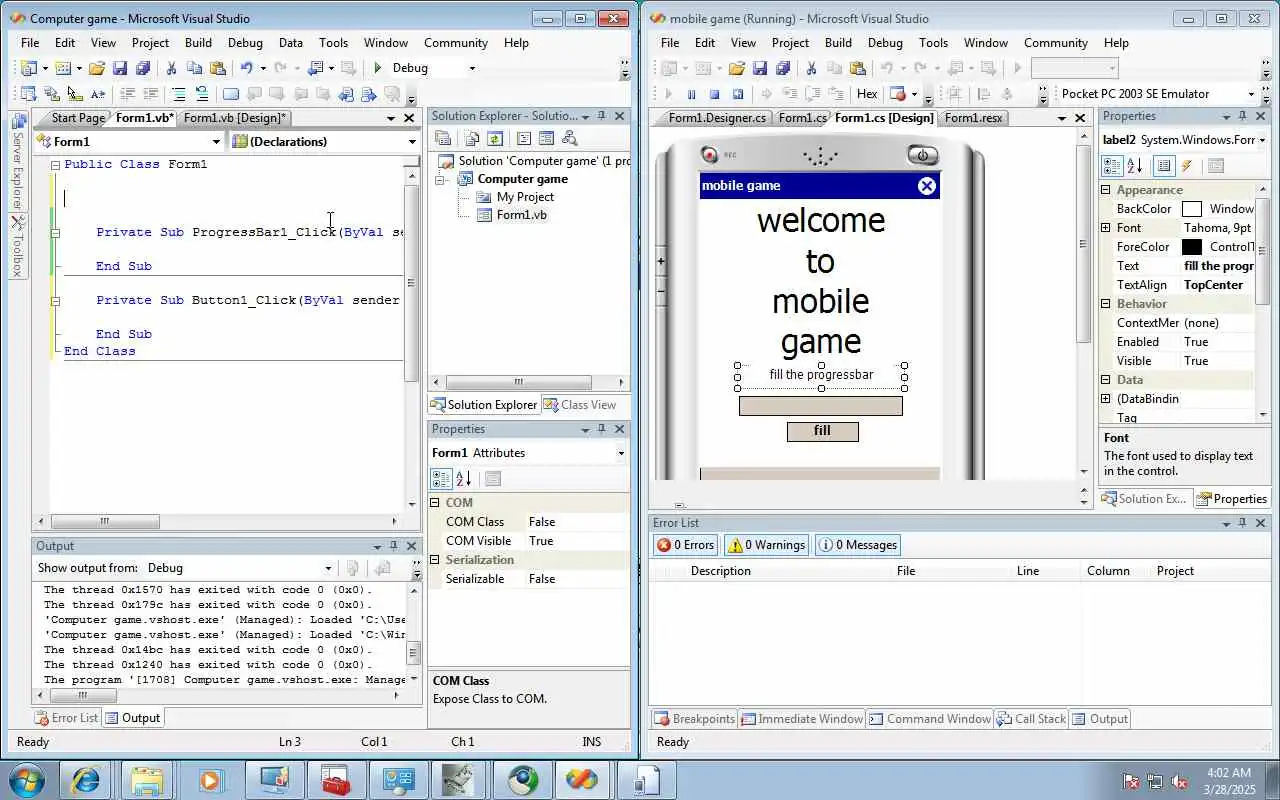The image size is (1280, 800).
Task: Switch to Form1.vb [Design]* tab
Action: (235, 118)
